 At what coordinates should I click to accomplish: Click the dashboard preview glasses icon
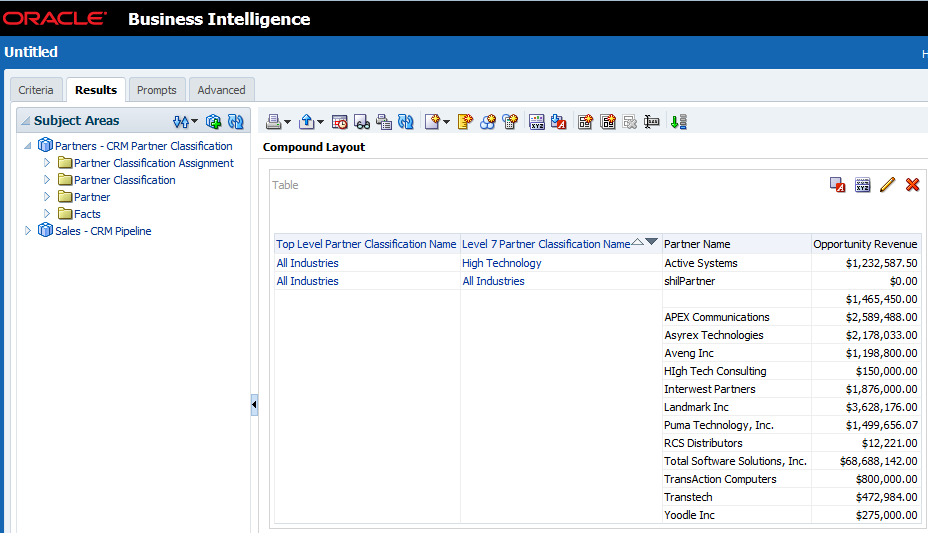click(362, 122)
